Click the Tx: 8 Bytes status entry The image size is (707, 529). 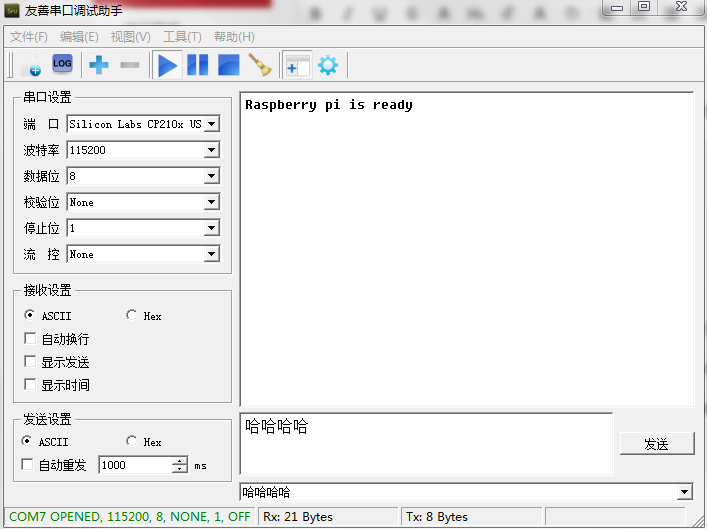[471, 517]
